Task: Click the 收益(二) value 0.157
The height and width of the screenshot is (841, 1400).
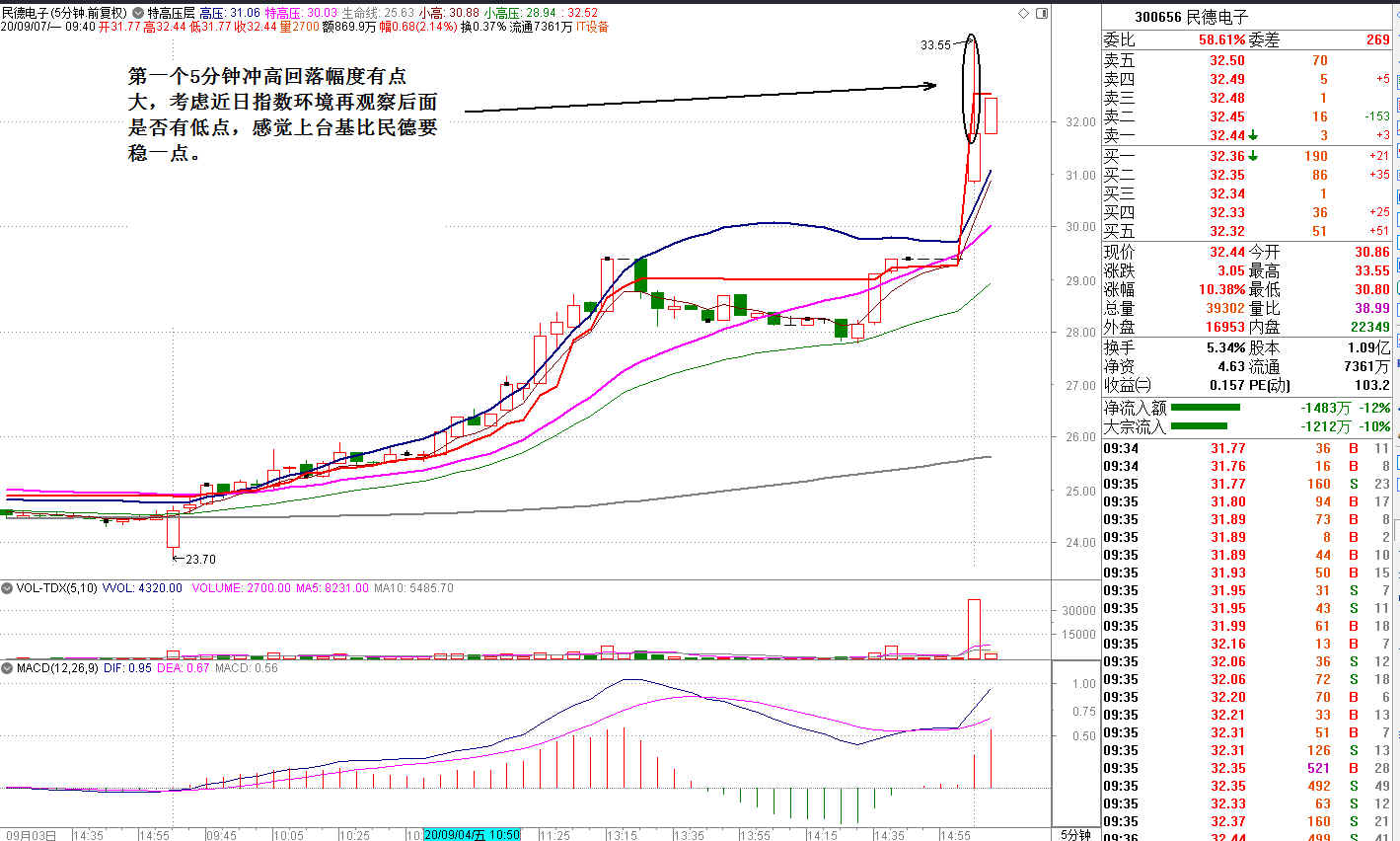Action: pyautogui.click(x=1226, y=385)
